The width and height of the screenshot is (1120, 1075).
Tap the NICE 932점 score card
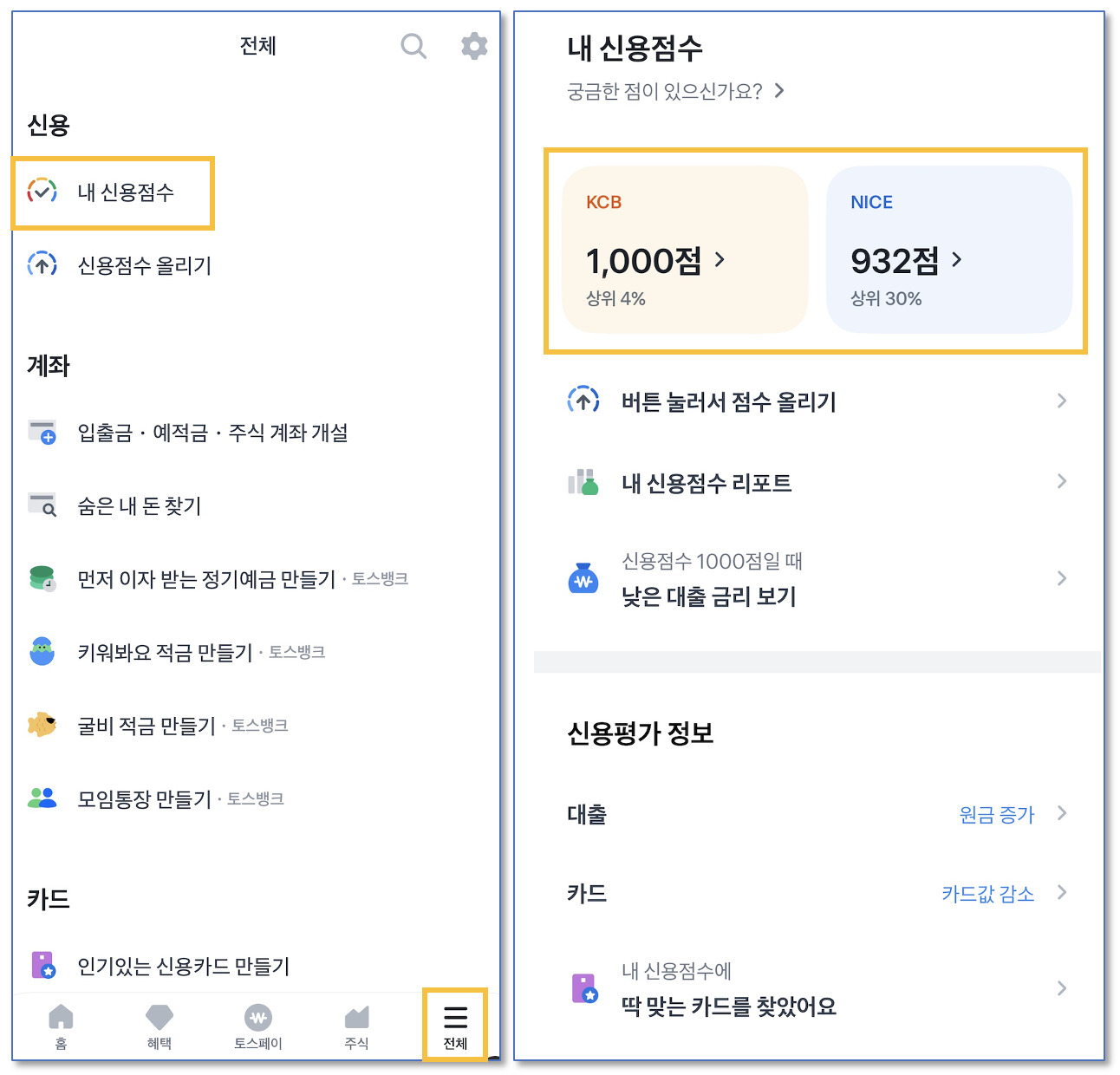949,250
